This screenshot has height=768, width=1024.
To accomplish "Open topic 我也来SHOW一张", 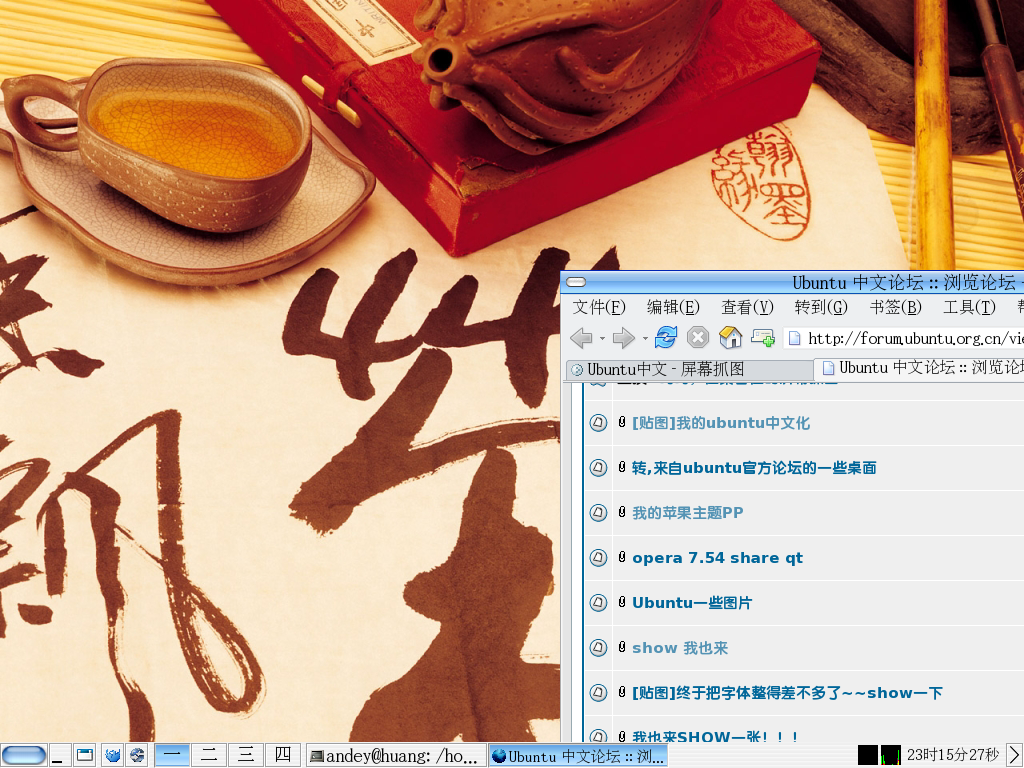I will click(x=715, y=737).
